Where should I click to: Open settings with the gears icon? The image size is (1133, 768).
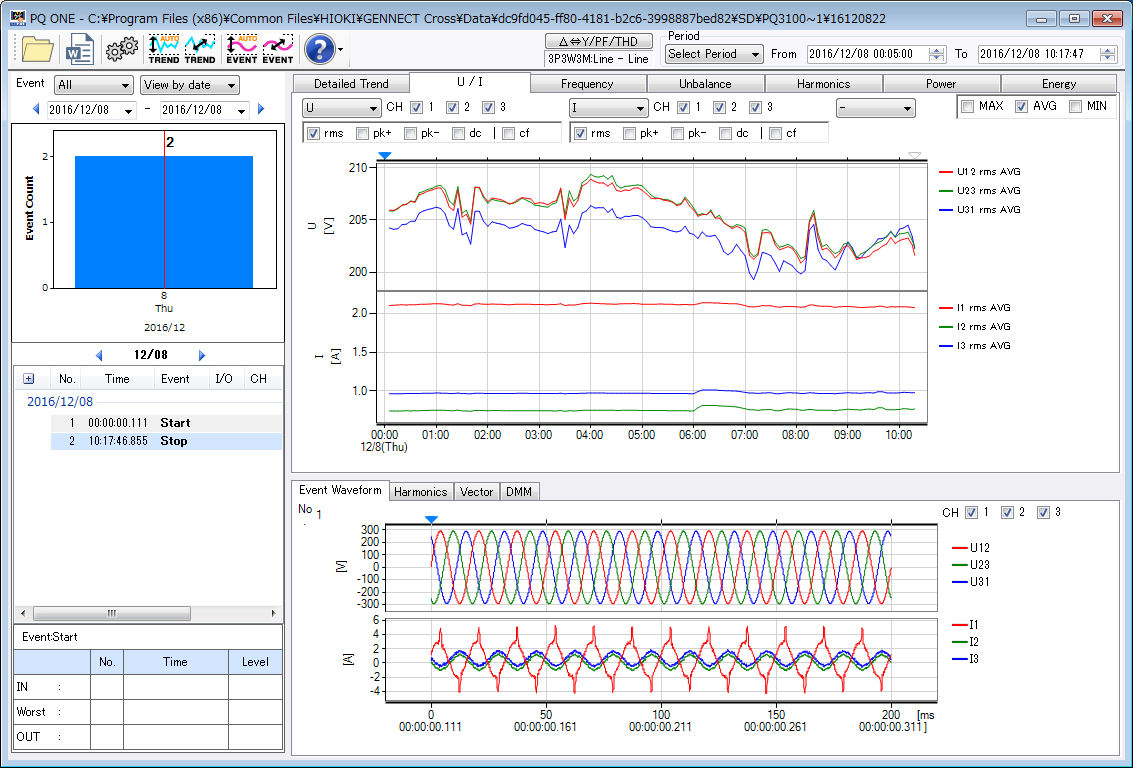(121, 49)
